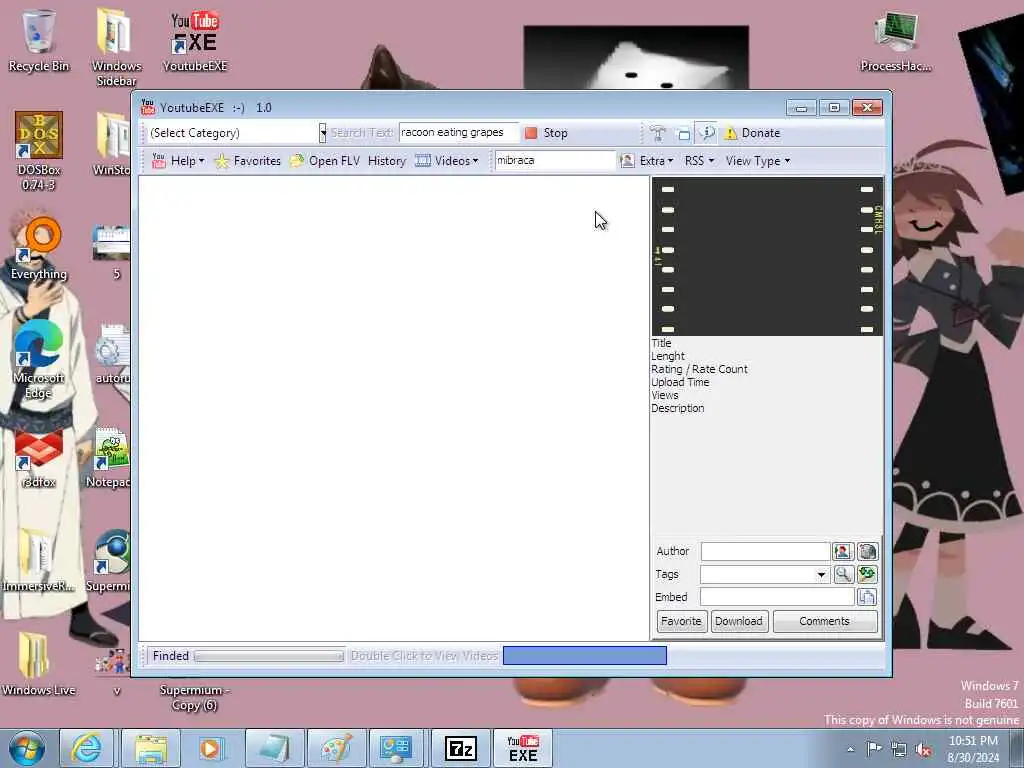Click the Internet Explorer taskbar icon

(86, 748)
